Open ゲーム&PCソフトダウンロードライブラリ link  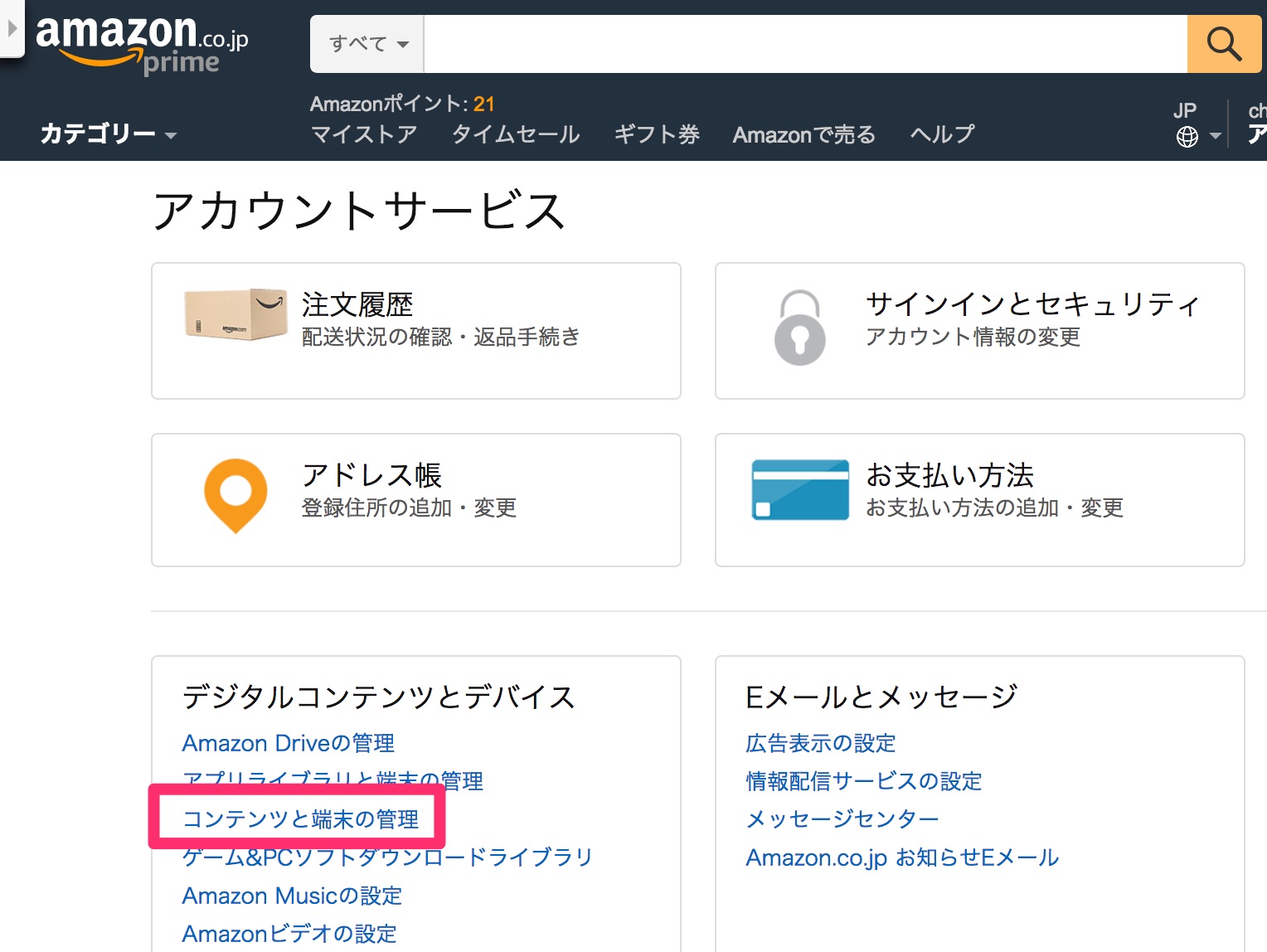[x=387, y=857]
